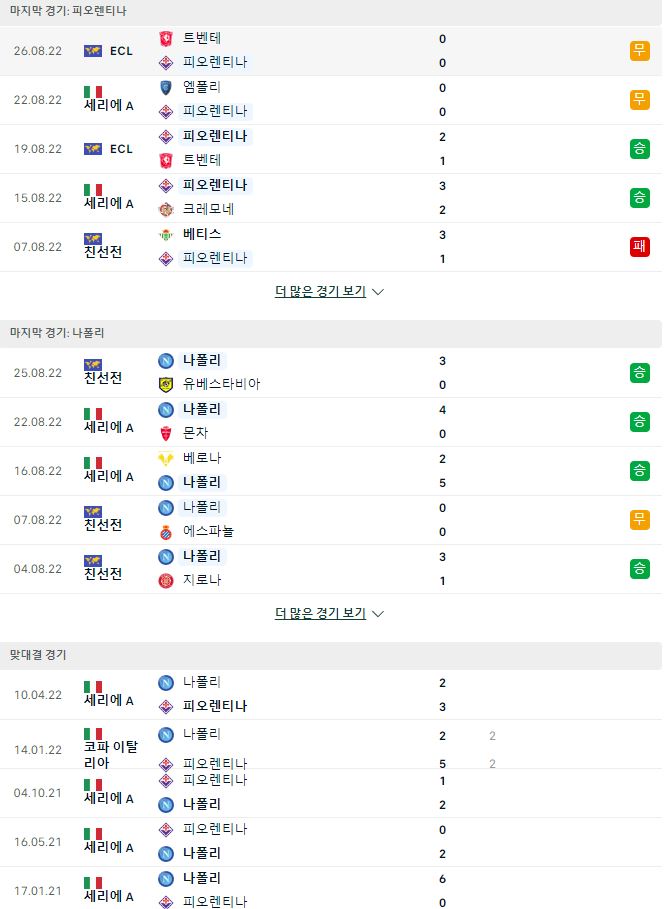Click the Espanyol crest next to 에스파뇰

[166, 531]
